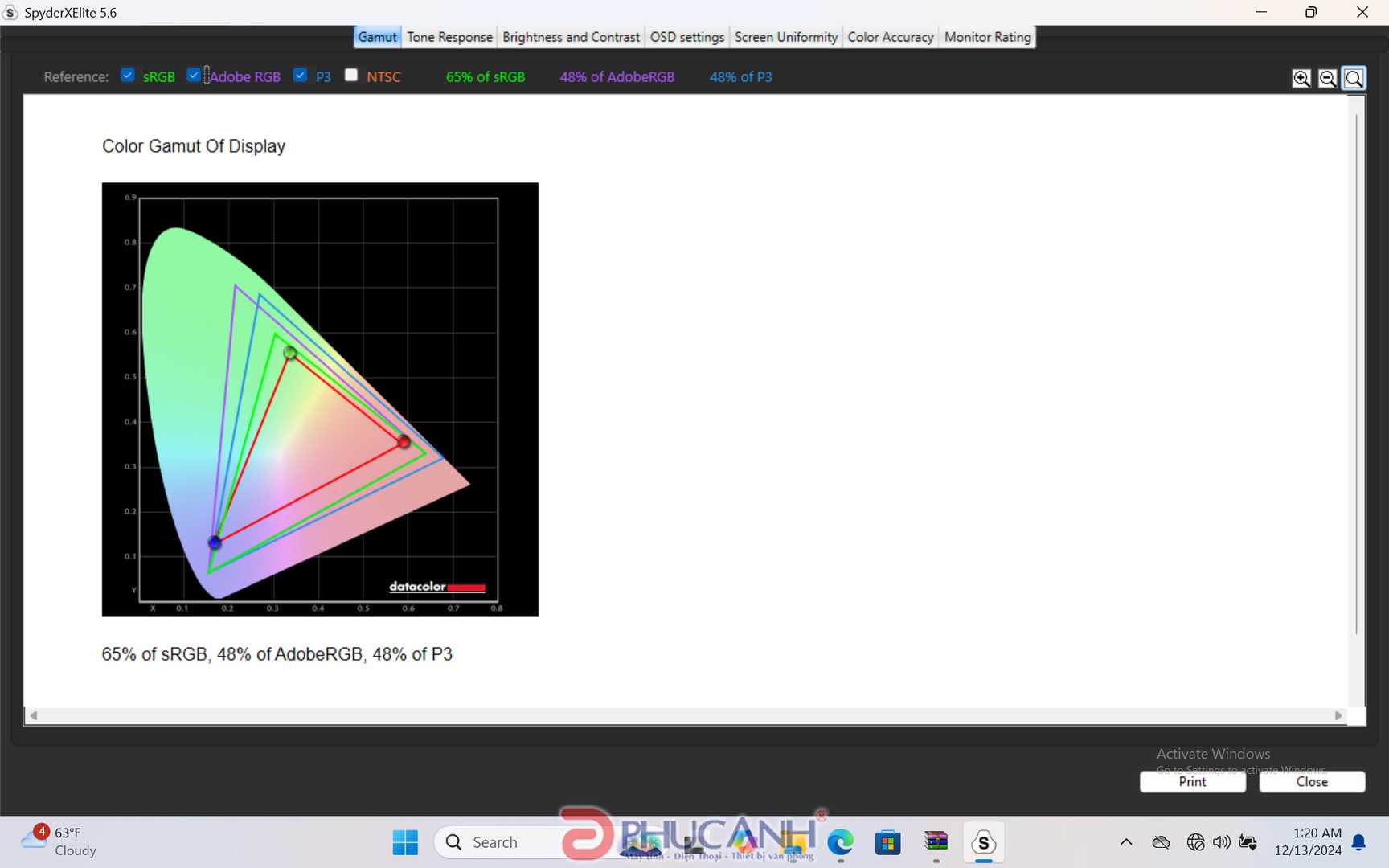Screen dimensions: 1389x868
Task: Click the 'Color Gamut Of Display' heading
Action: click(x=194, y=146)
